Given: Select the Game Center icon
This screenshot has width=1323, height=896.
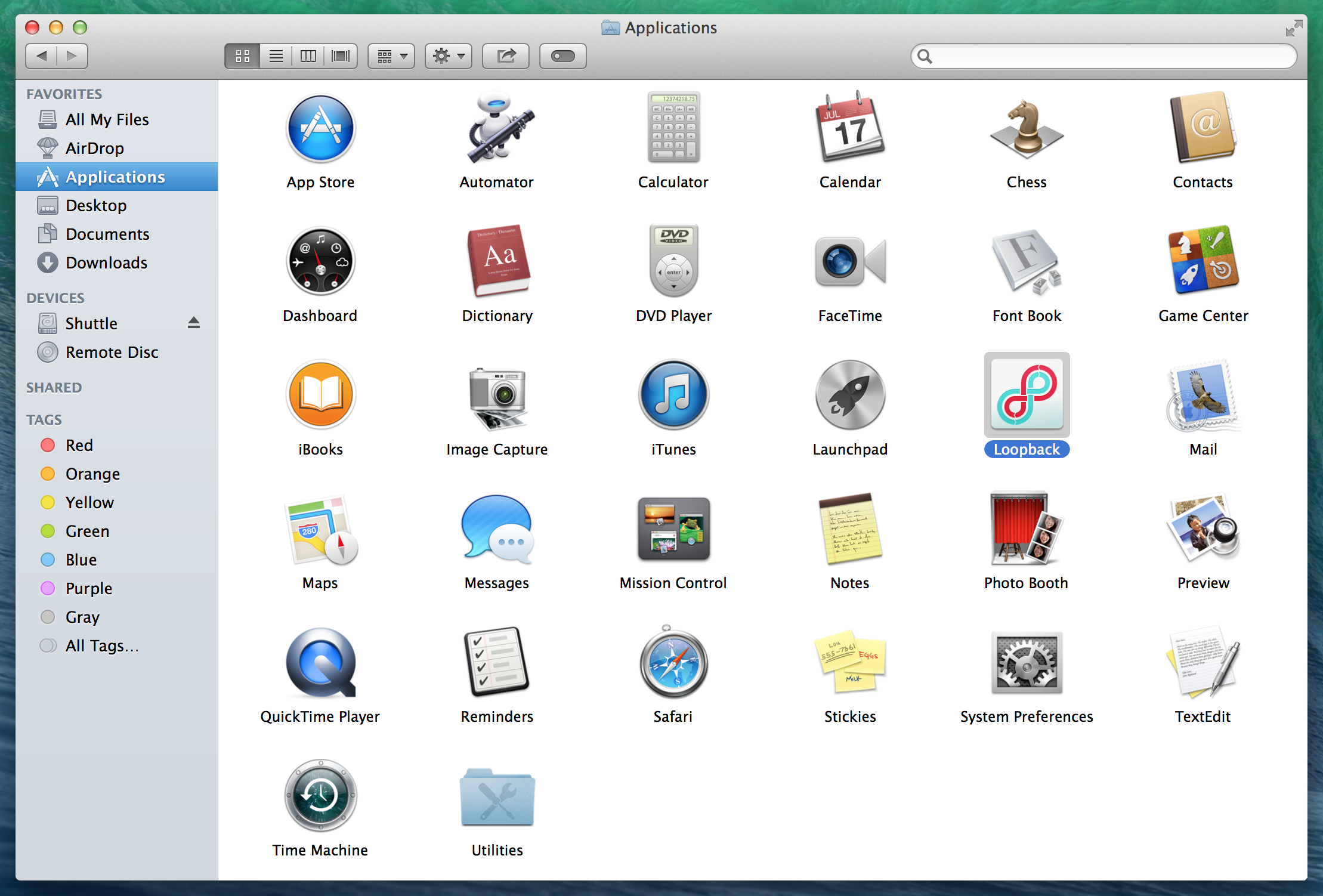Looking at the screenshot, I should (1203, 260).
